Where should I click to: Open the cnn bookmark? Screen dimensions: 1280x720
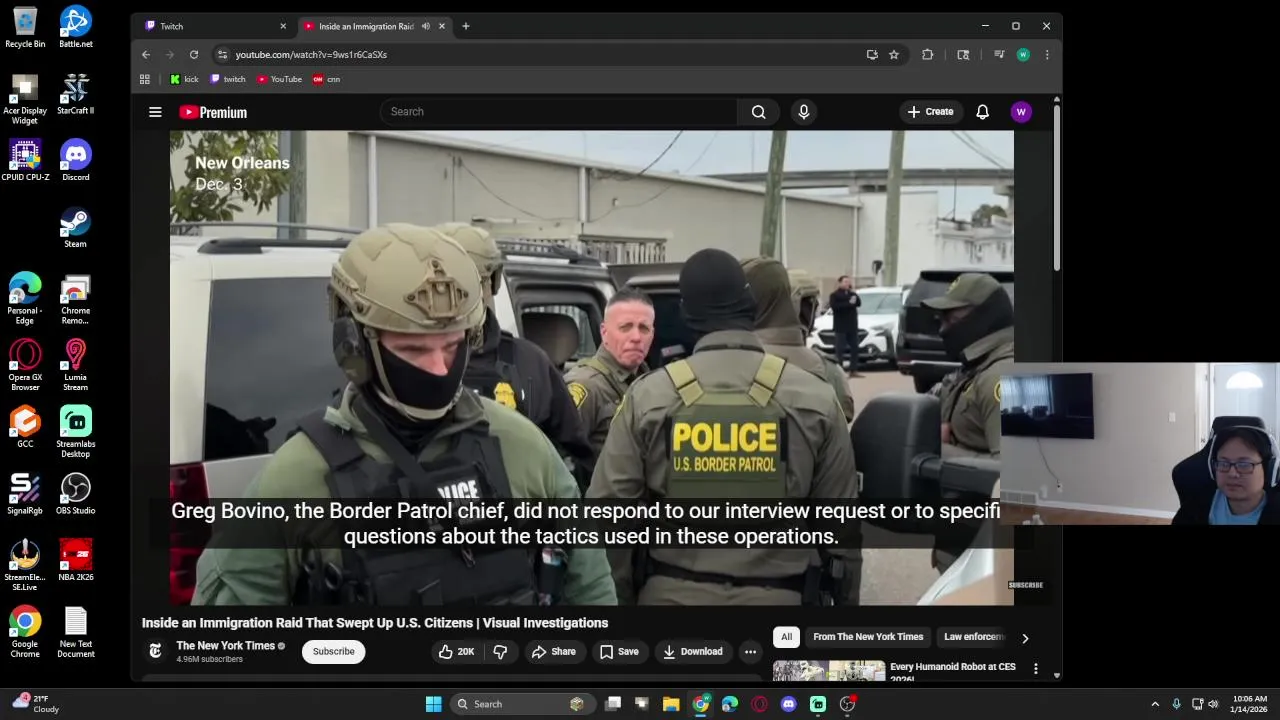tap(326, 79)
